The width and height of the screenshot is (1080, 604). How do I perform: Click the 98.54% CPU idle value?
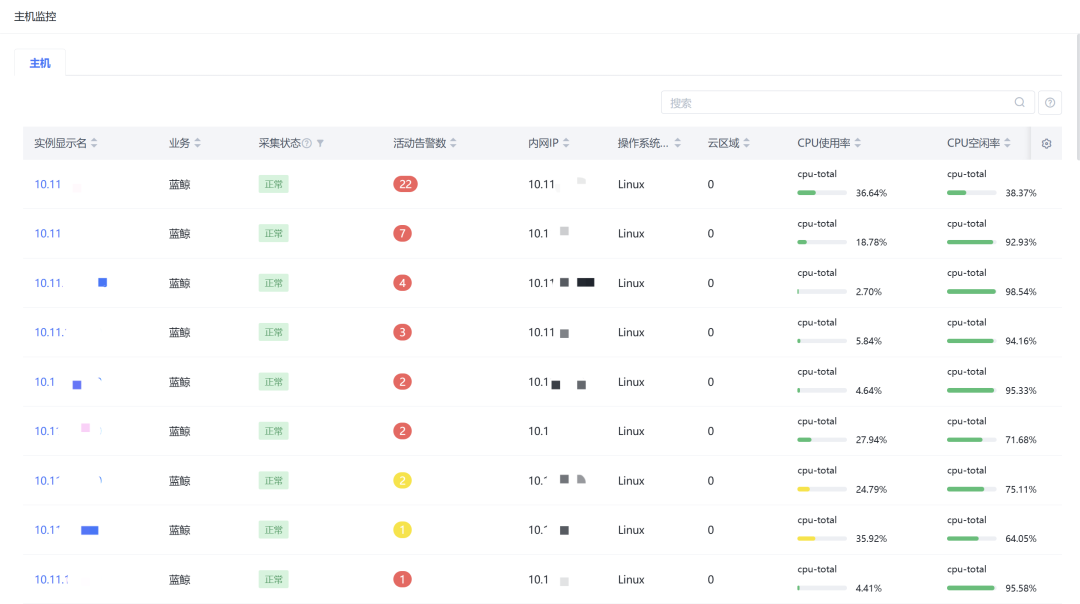pos(1021,292)
